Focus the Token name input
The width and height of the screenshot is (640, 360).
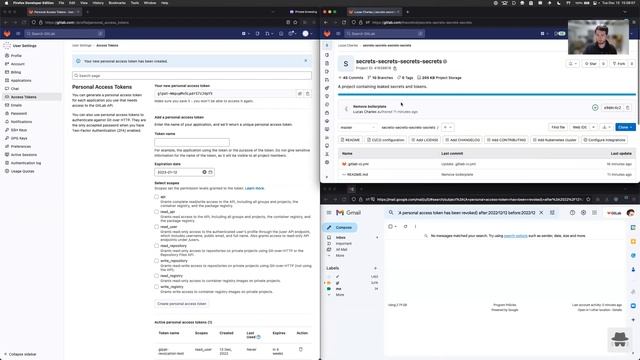point(192,142)
